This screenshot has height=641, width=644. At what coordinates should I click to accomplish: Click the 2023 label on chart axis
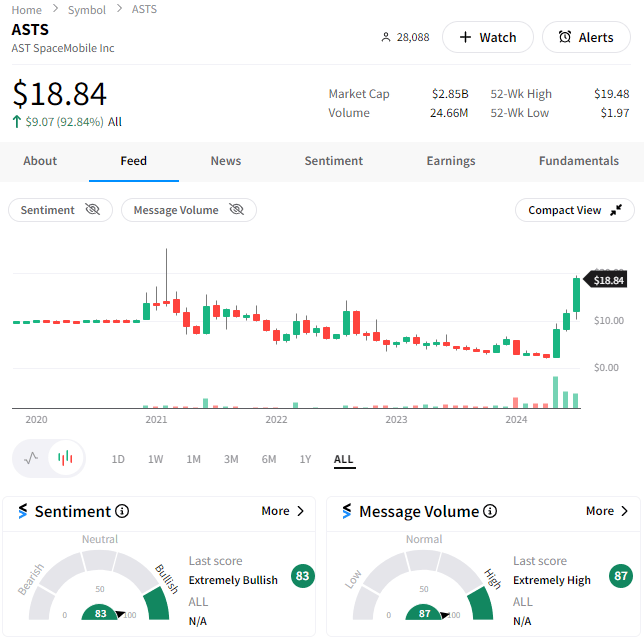click(x=396, y=420)
